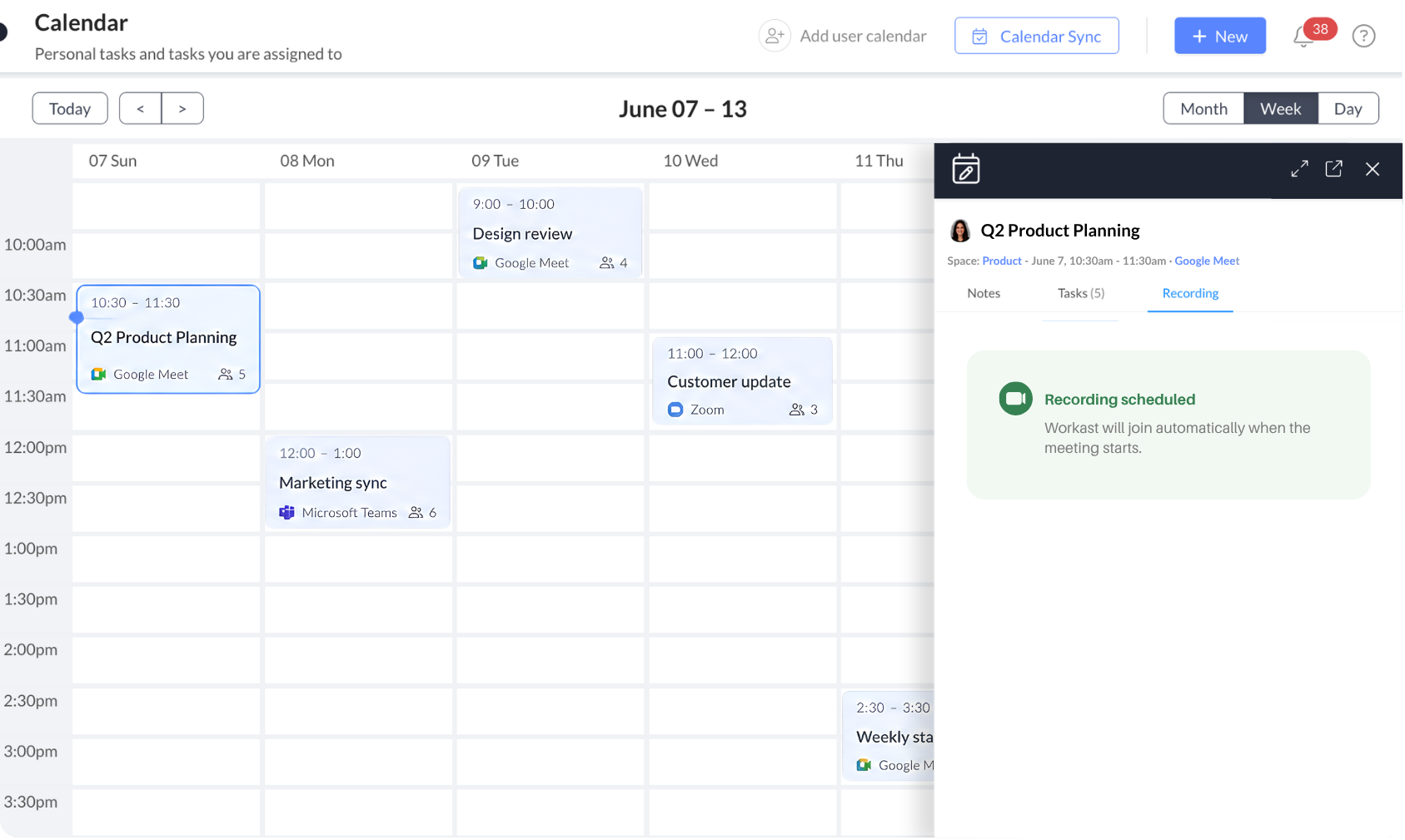
Task: Go to the next week
Action: tap(182, 108)
